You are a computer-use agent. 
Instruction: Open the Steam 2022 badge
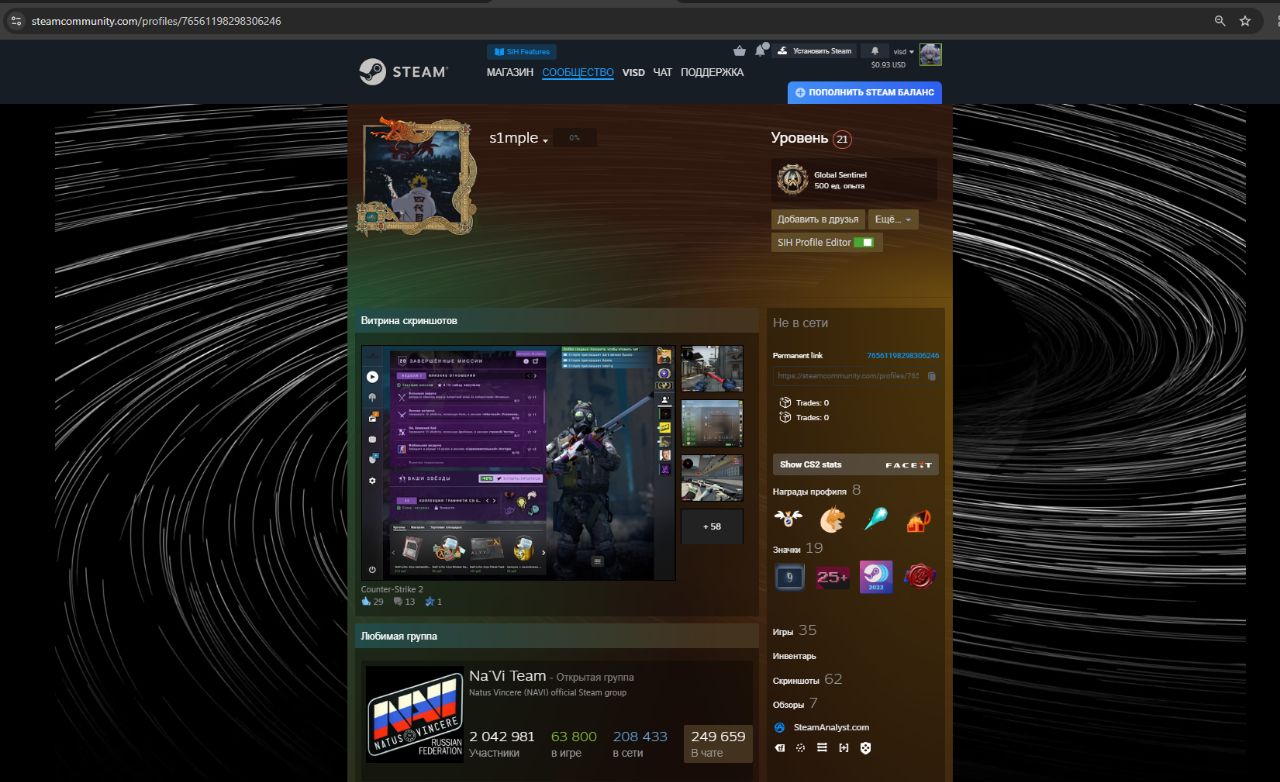(x=876, y=577)
